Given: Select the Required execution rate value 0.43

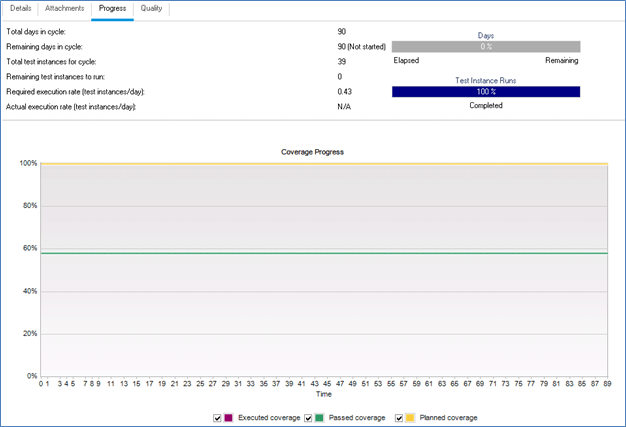Looking at the screenshot, I should pyautogui.click(x=344, y=91).
